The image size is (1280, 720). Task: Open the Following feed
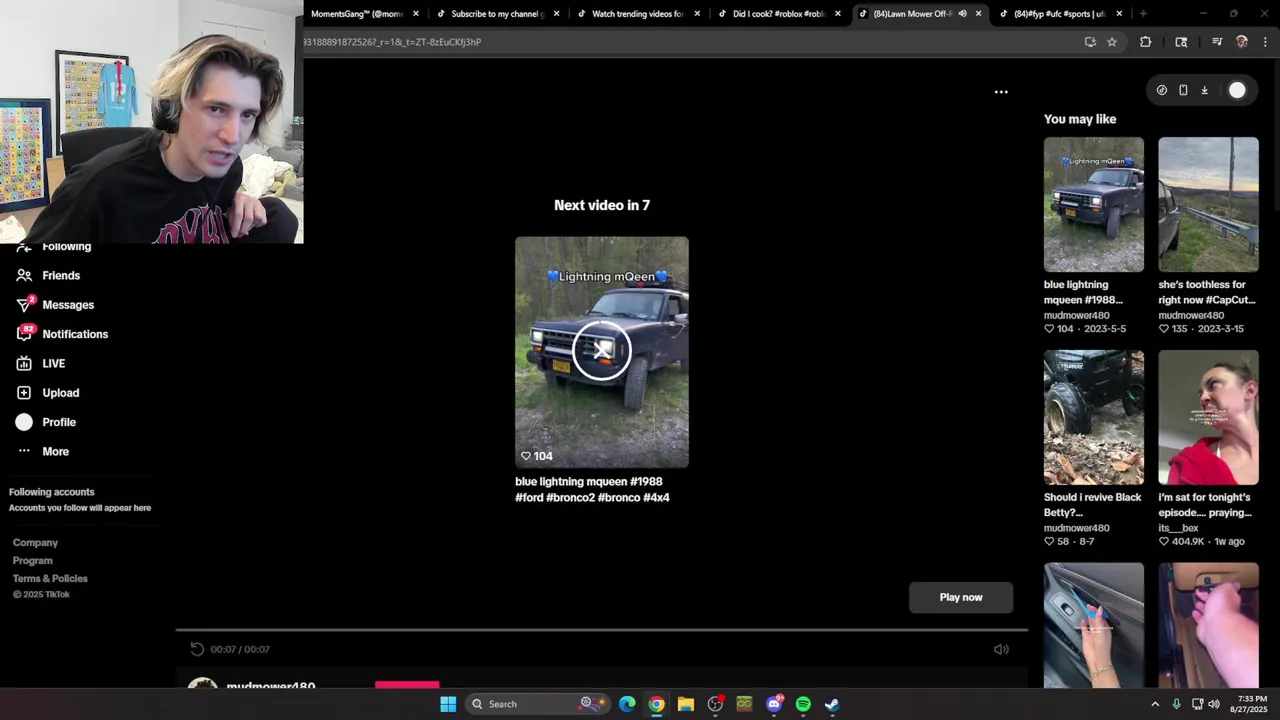(x=54, y=247)
